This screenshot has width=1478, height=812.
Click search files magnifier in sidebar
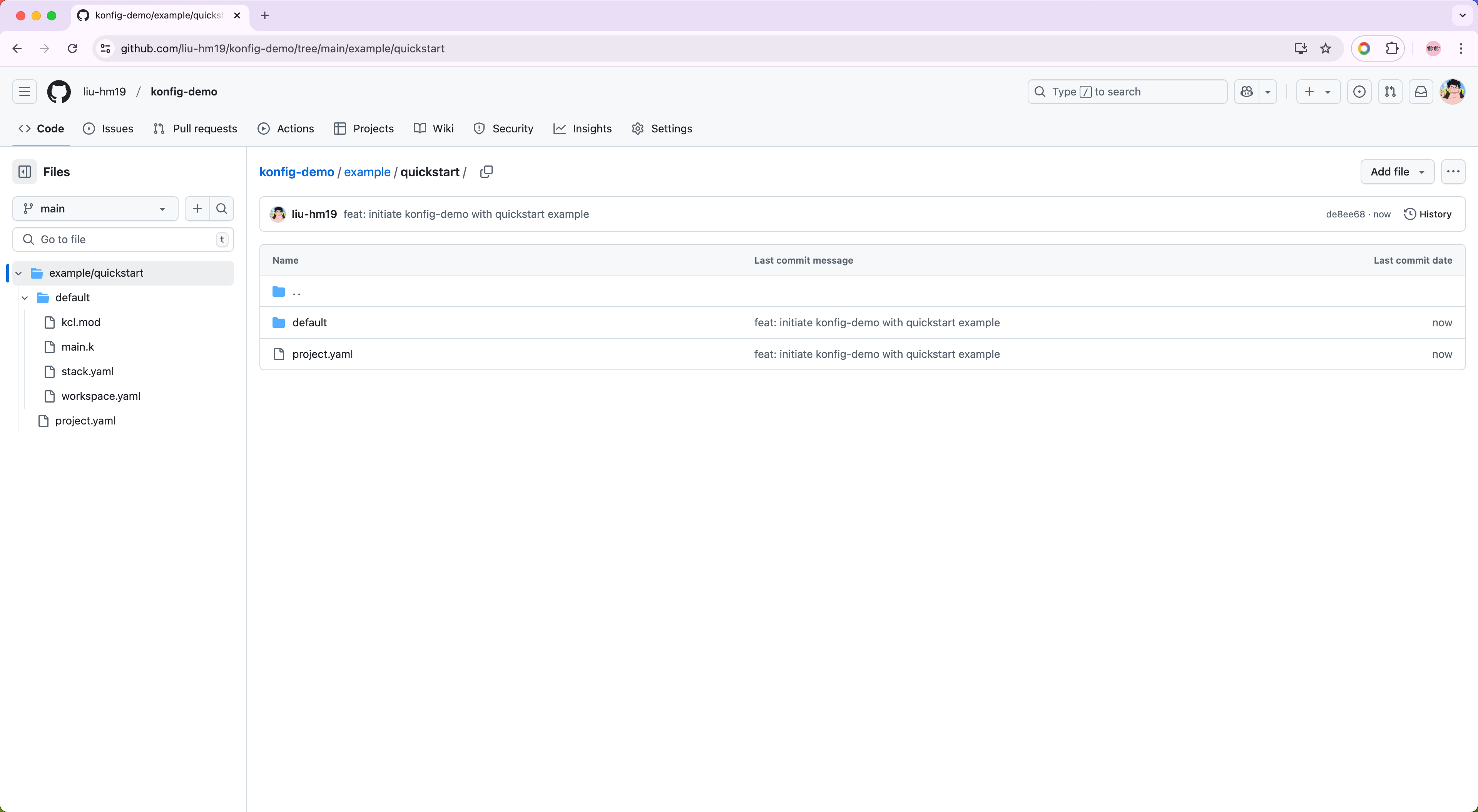(x=221, y=208)
